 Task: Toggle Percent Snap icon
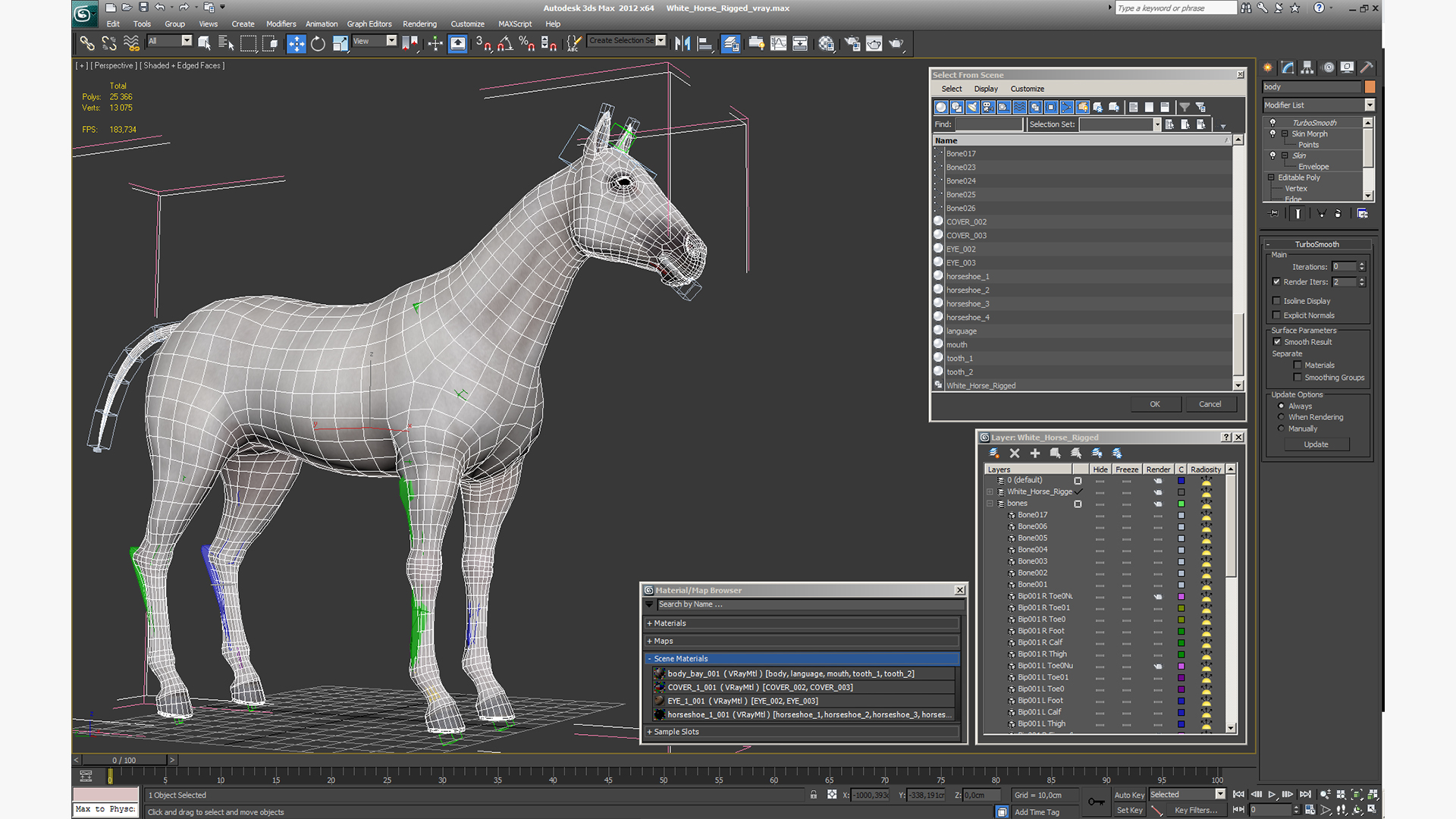(527, 43)
